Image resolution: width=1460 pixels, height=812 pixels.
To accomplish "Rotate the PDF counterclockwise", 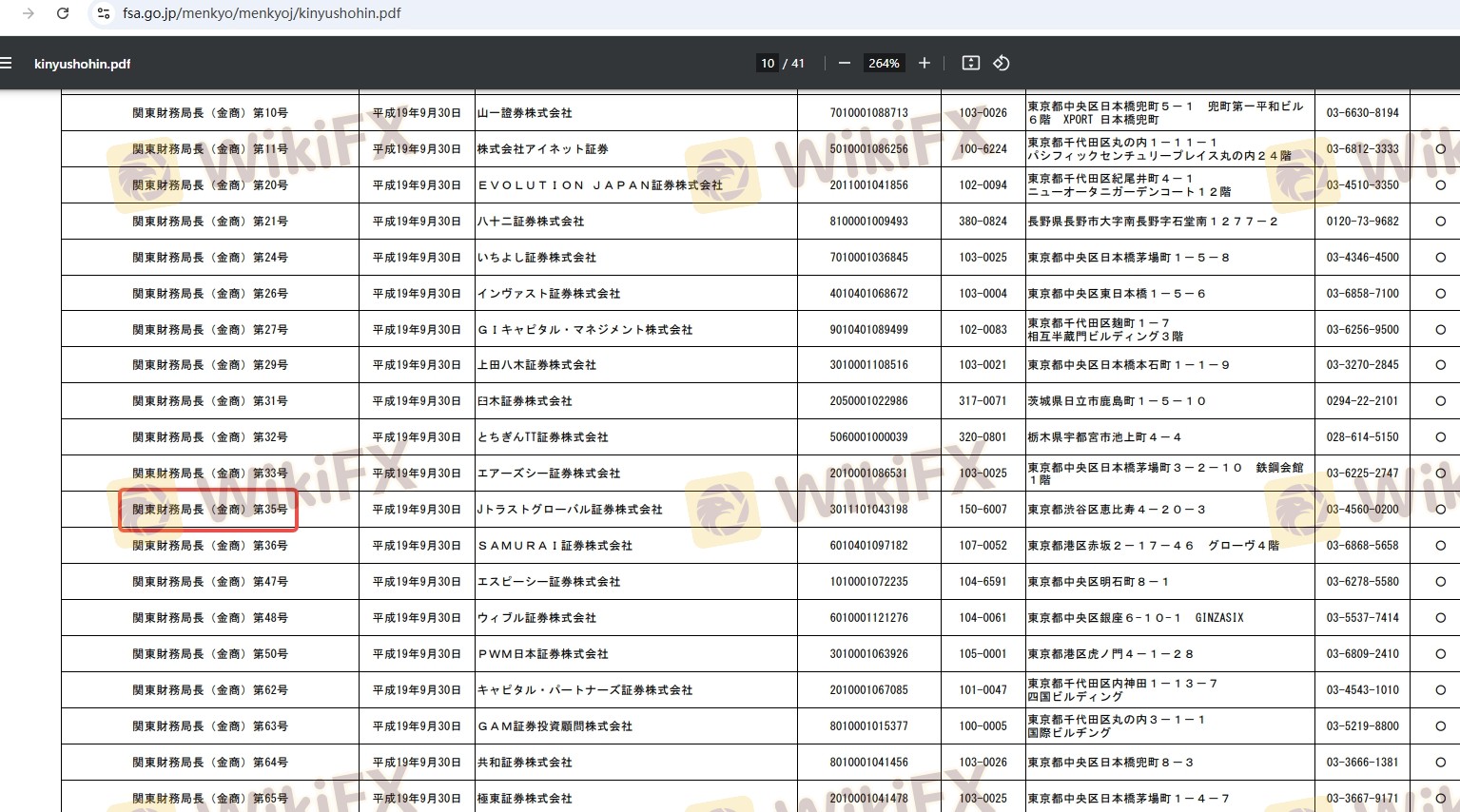I will click(x=1001, y=64).
